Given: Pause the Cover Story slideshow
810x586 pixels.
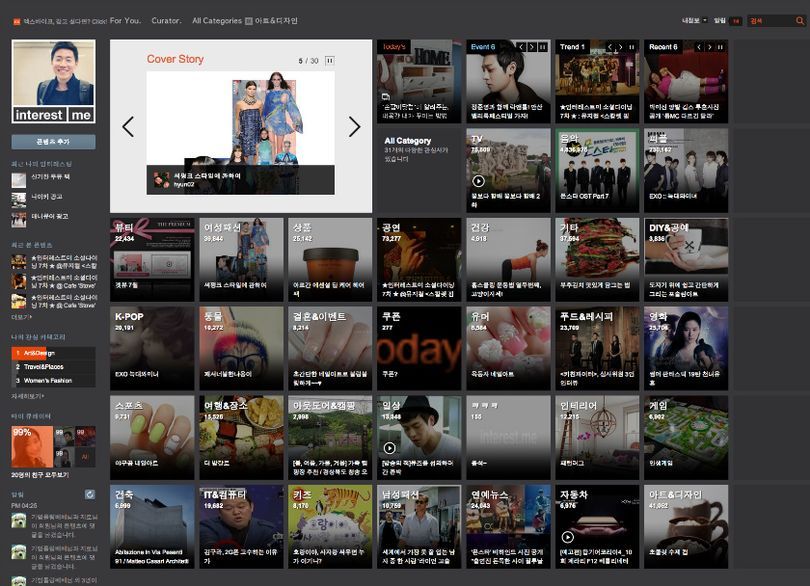Looking at the screenshot, I should click(x=330, y=60).
